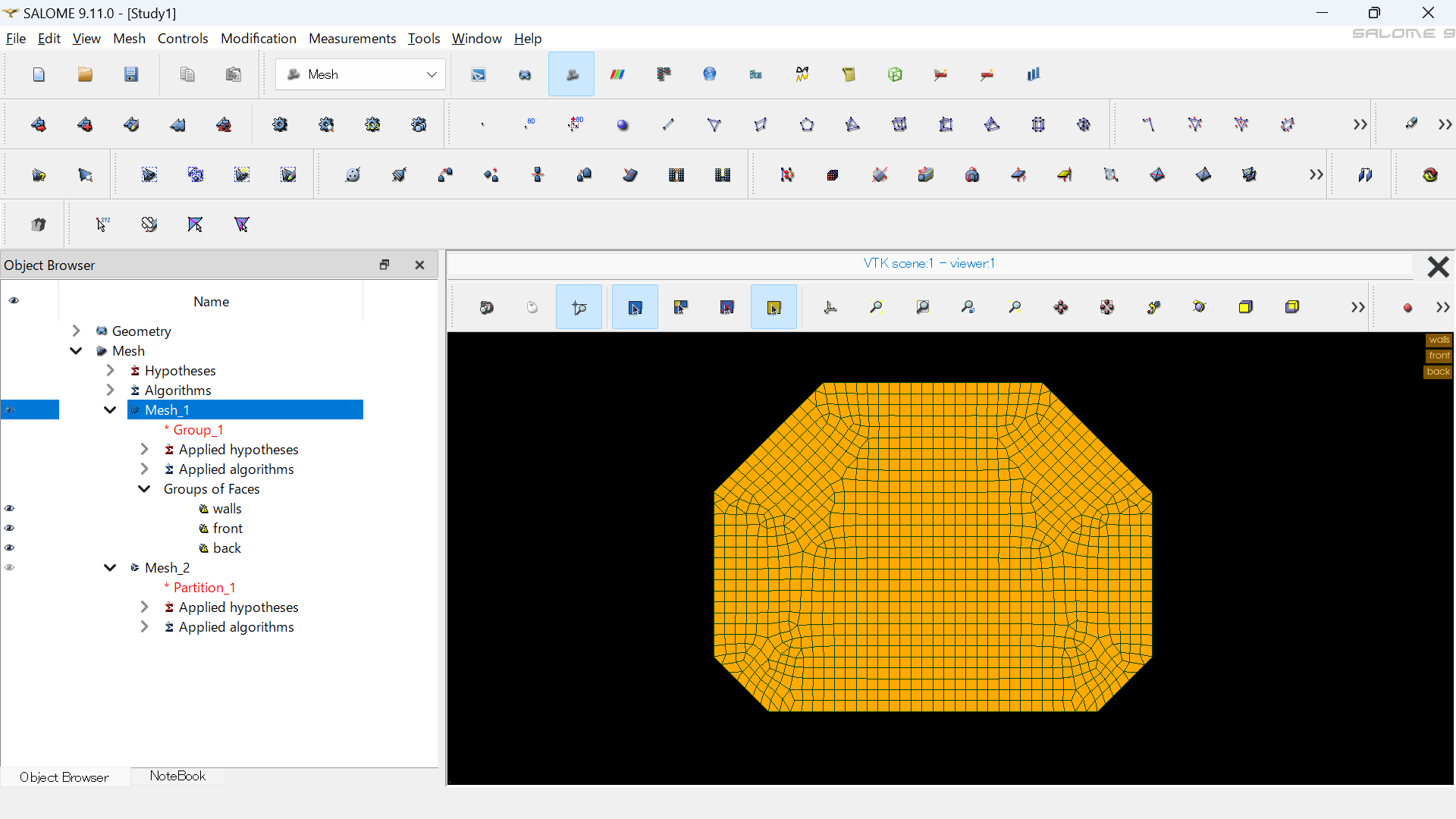Click the Open file folder icon

coord(85,74)
